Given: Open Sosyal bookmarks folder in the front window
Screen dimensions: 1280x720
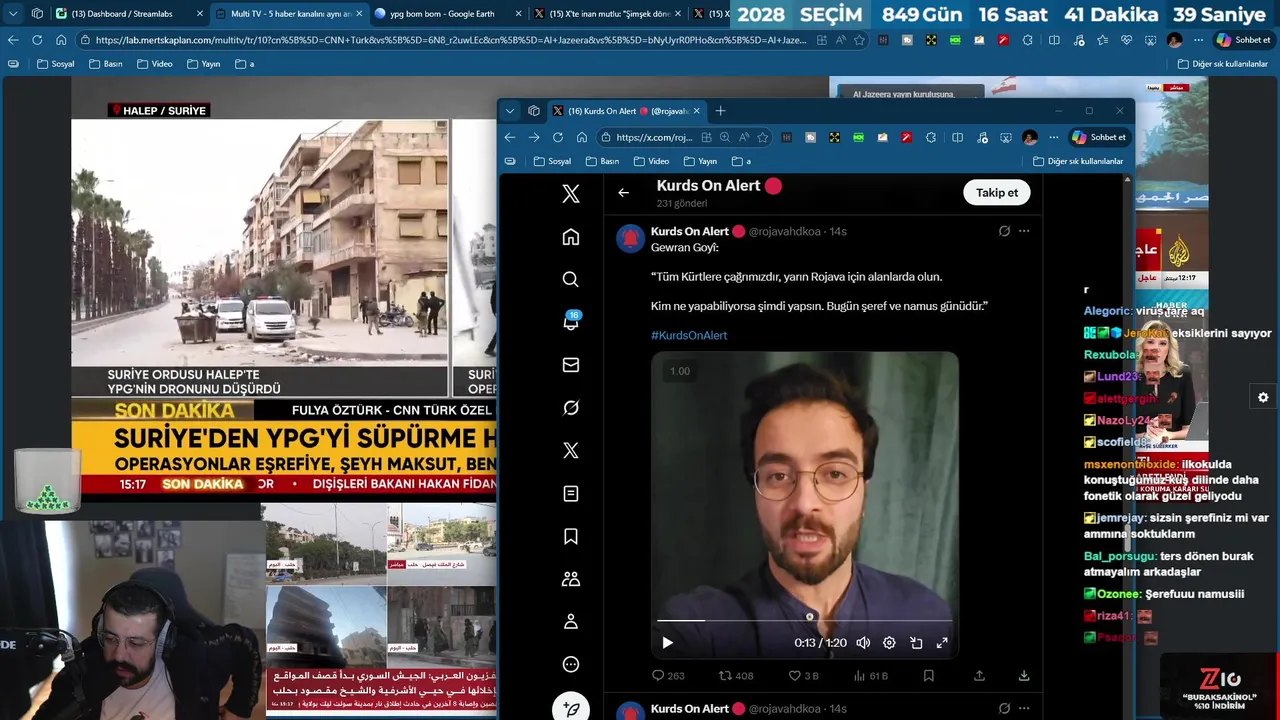Looking at the screenshot, I should pyautogui.click(x=552, y=161).
